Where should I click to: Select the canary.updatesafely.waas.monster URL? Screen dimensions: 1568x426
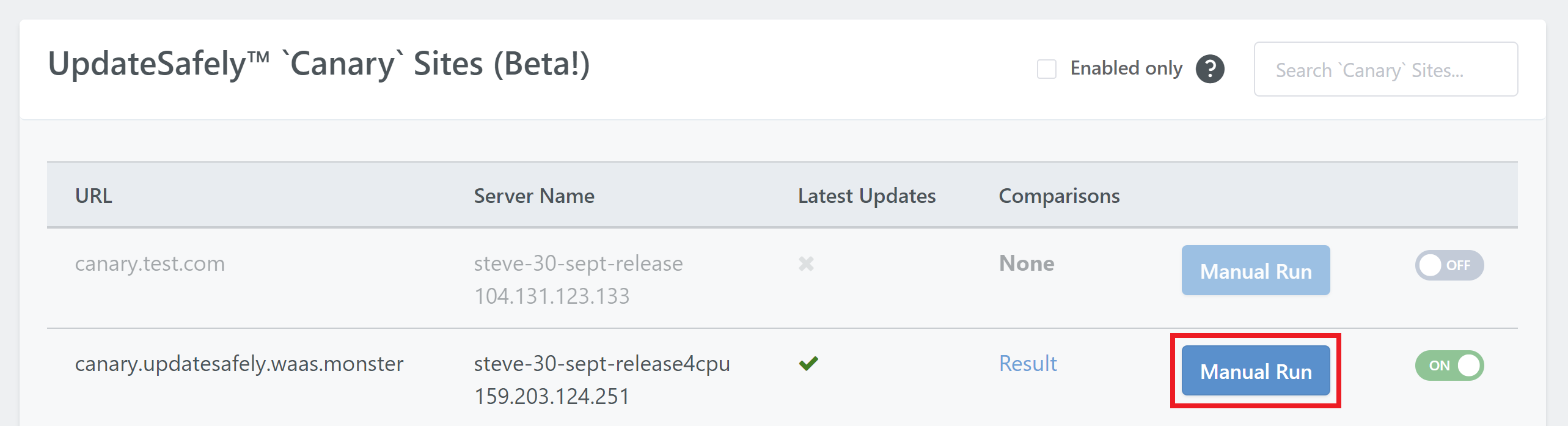click(239, 364)
